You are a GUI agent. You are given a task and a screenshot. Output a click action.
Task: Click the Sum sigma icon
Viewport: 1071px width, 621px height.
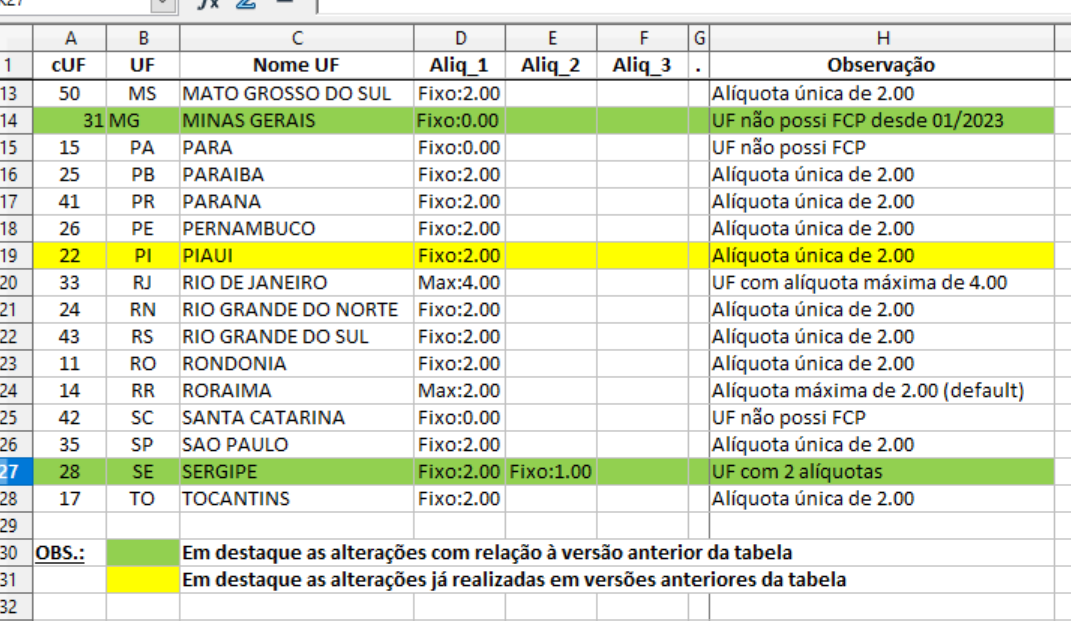click(x=245, y=4)
